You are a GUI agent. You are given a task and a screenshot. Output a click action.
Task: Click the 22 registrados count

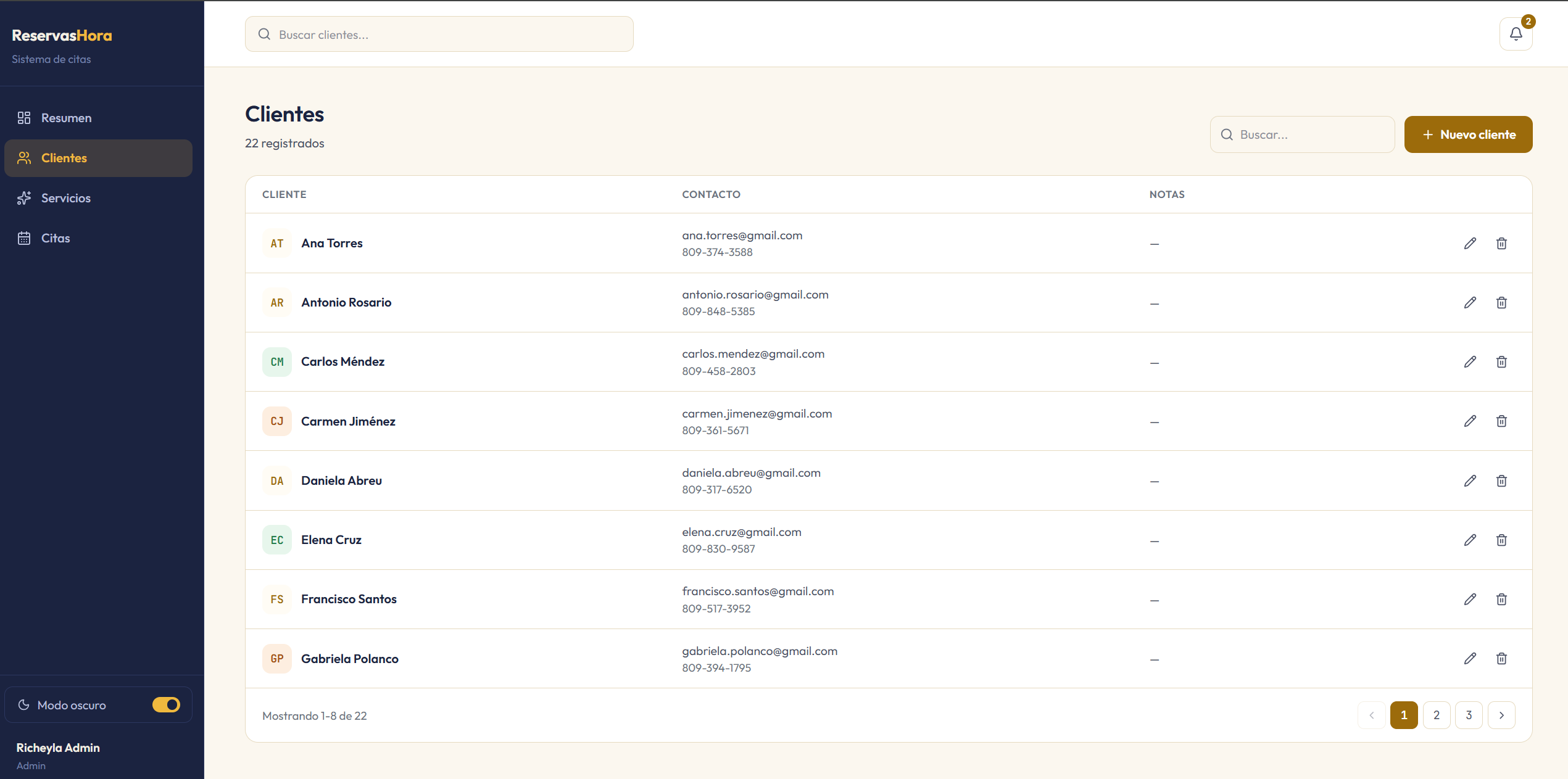284,143
